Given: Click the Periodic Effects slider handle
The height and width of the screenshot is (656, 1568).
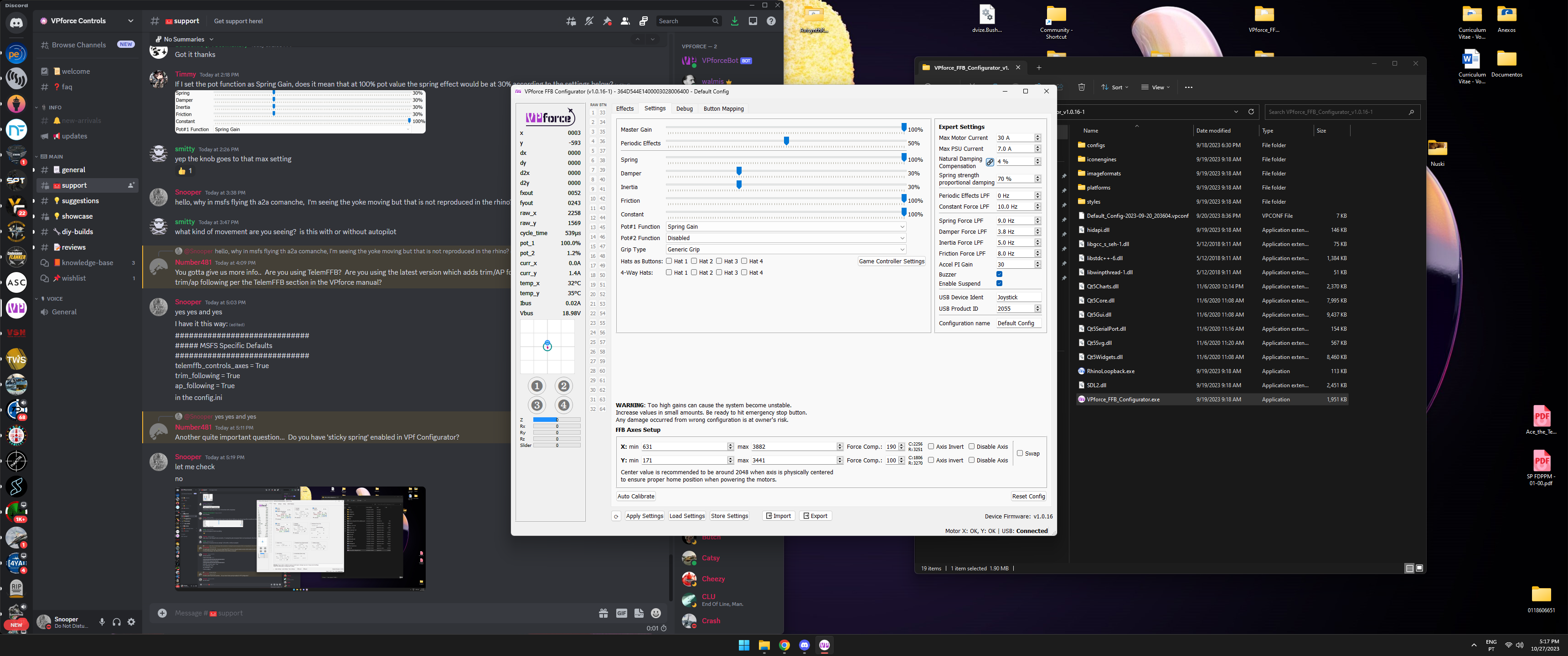Looking at the screenshot, I should point(786,141).
